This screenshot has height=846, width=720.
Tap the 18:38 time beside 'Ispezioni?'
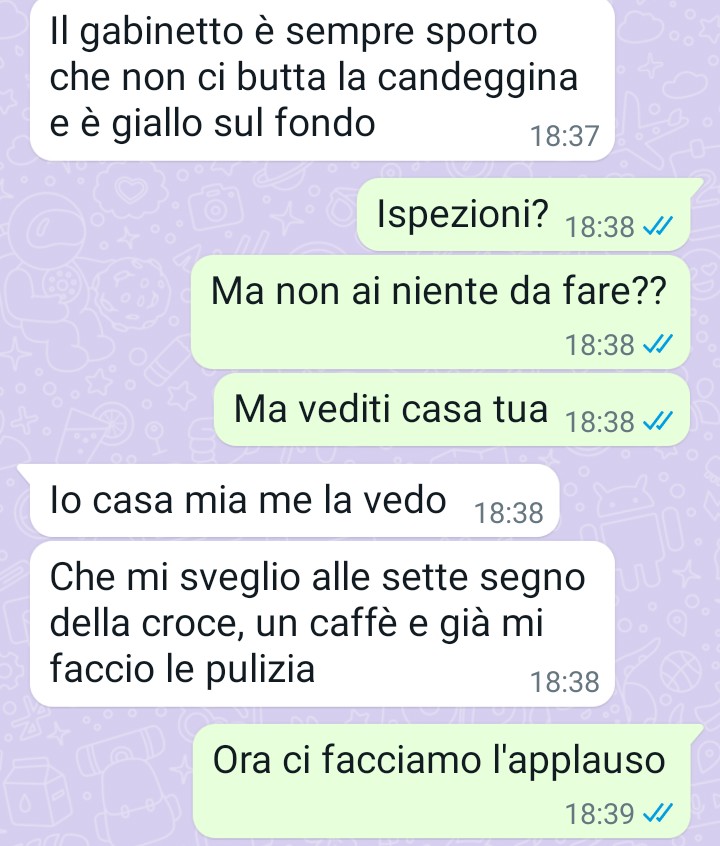pyautogui.click(x=599, y=227)
